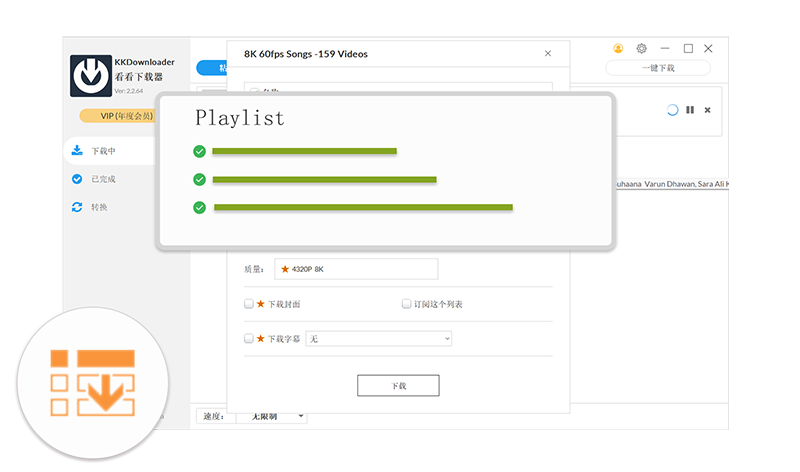This screenshot has width=800, height=472.
Task: Toggle the 下载字幕 checkbox
Action: coord(249,339)
